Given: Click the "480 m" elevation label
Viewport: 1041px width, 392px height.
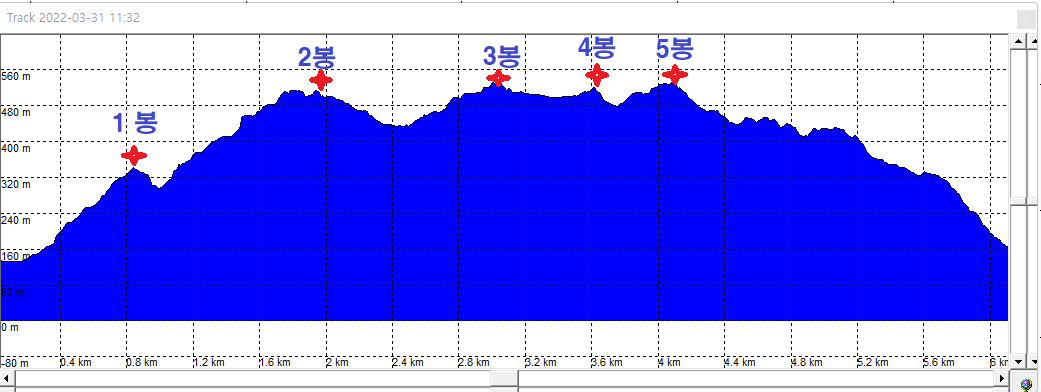Looking at the screenshot, I should coord(16,112).
